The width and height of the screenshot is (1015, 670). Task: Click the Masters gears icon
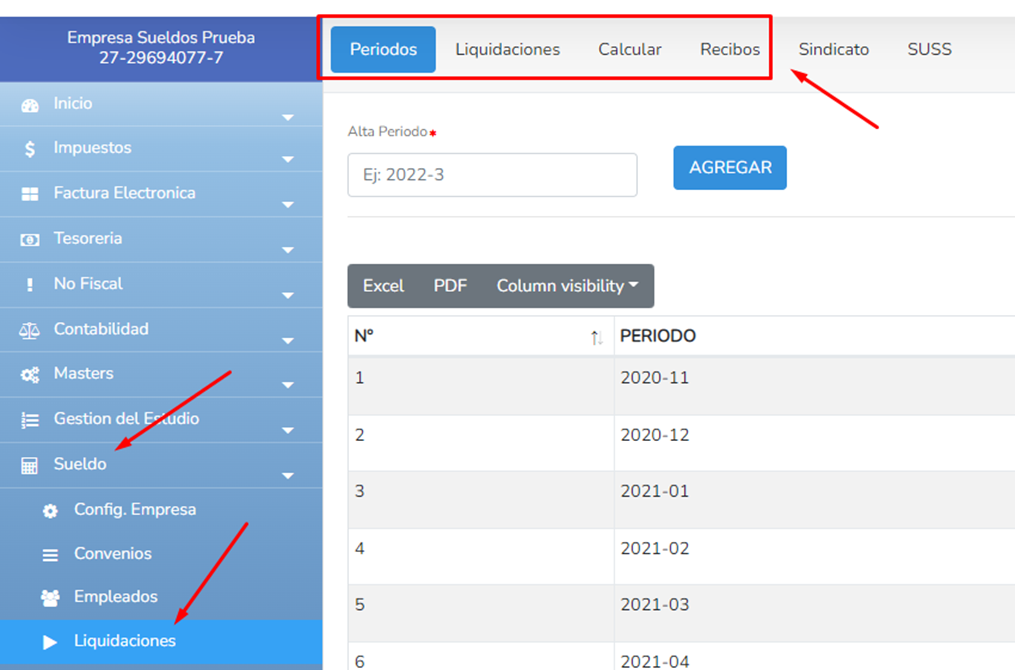pos(30,375)
